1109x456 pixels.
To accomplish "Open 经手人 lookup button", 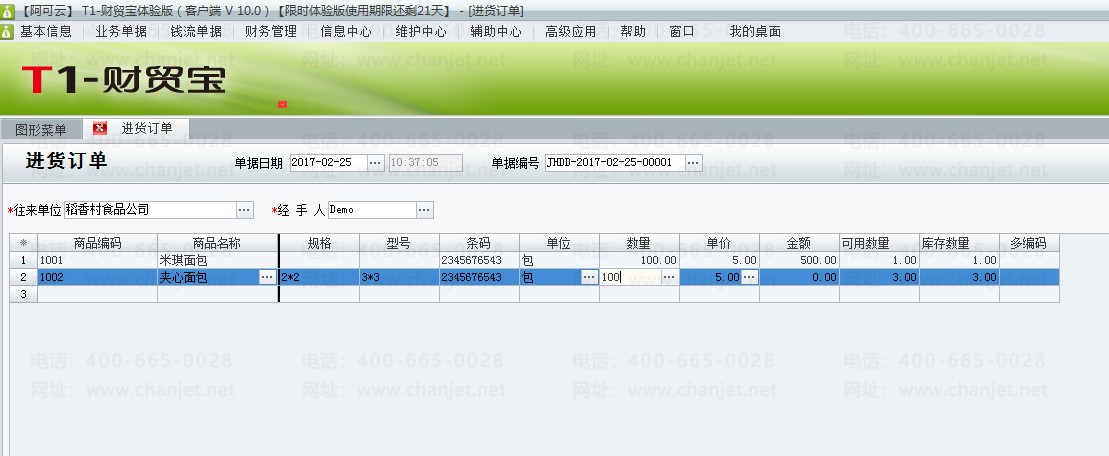I will (424, 210).
